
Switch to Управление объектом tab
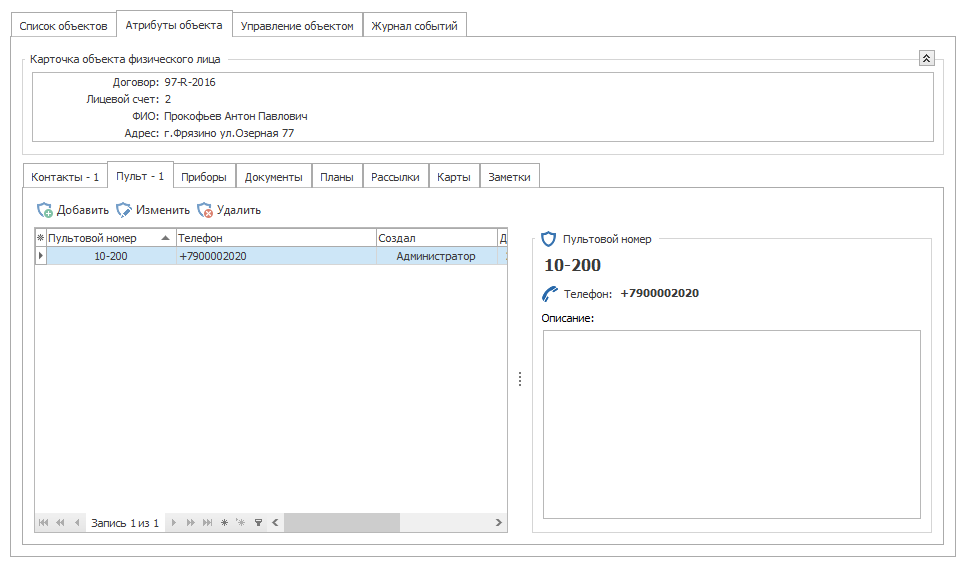click(x=297, y=26)
